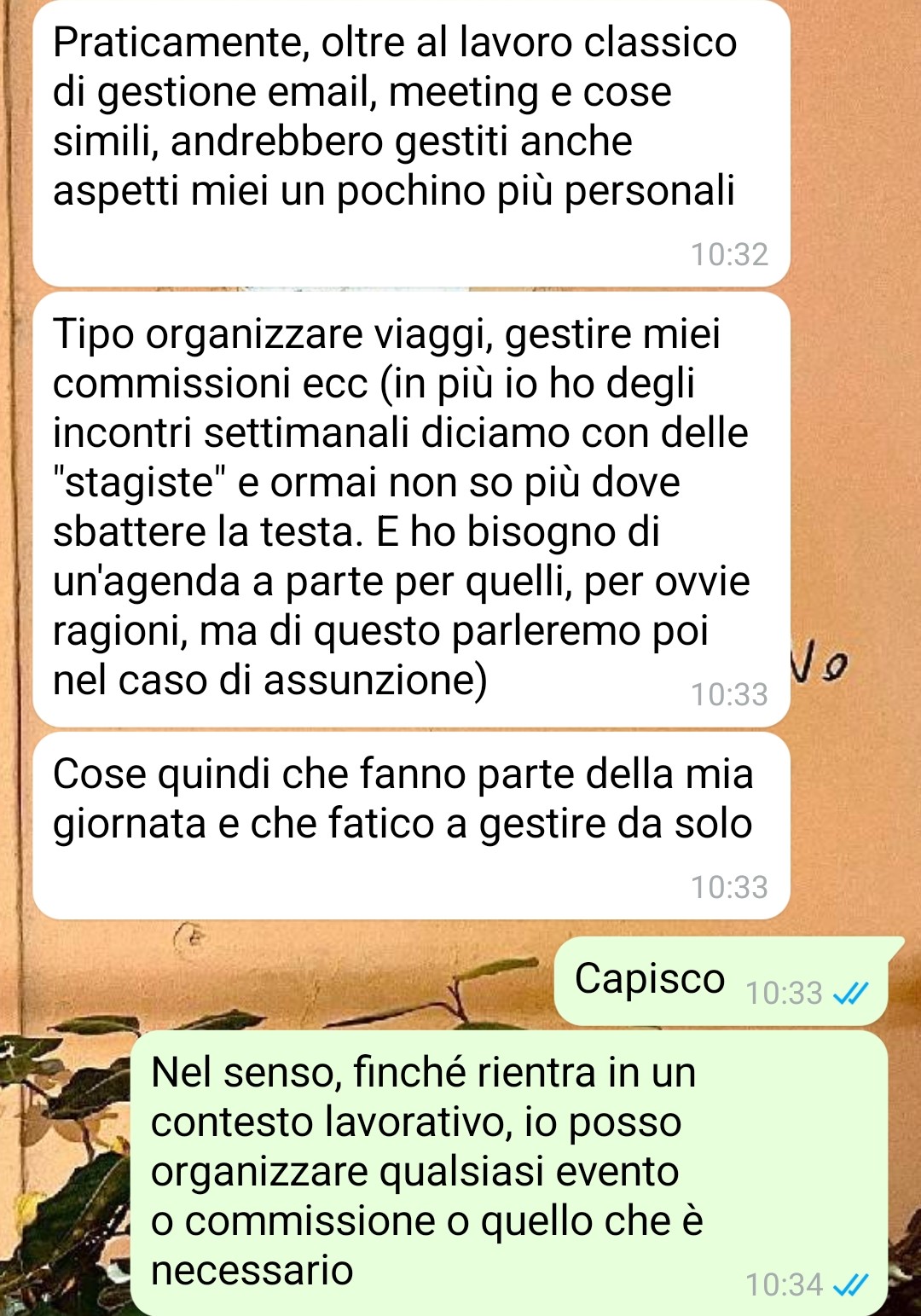Select the message starting with Tipo organizzare viaggi
This screenshot has height=1316, width=921.
(411, 509)
